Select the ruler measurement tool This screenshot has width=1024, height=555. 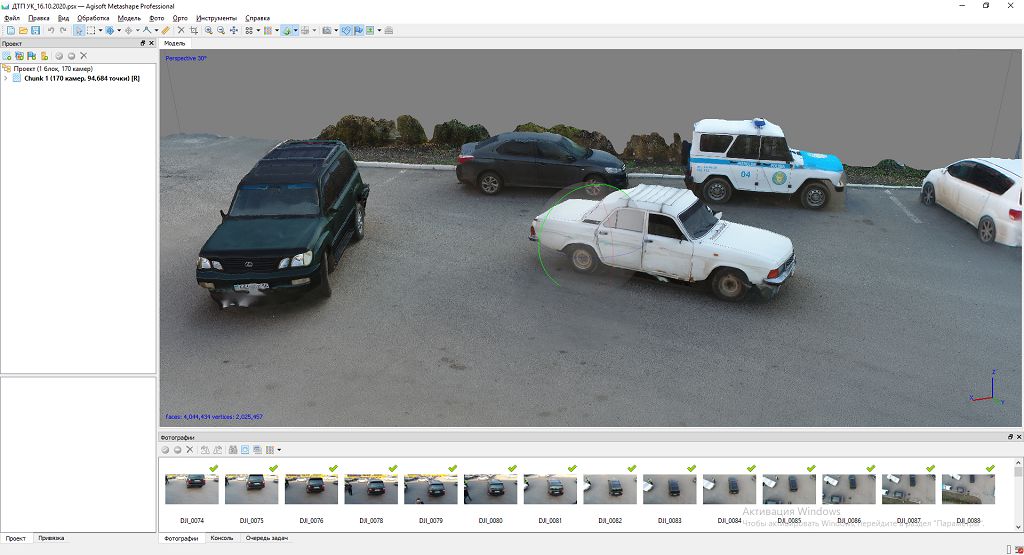click(166, 31)
